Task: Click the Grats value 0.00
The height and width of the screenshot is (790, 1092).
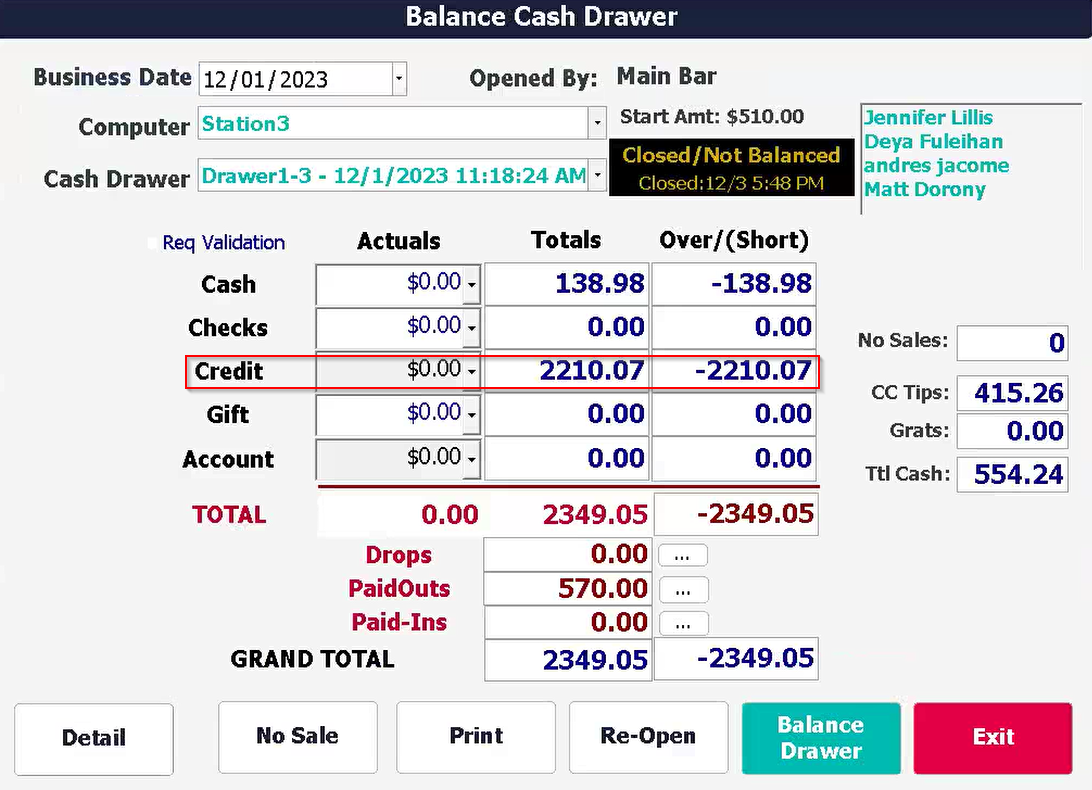Action: point(1013,431)
